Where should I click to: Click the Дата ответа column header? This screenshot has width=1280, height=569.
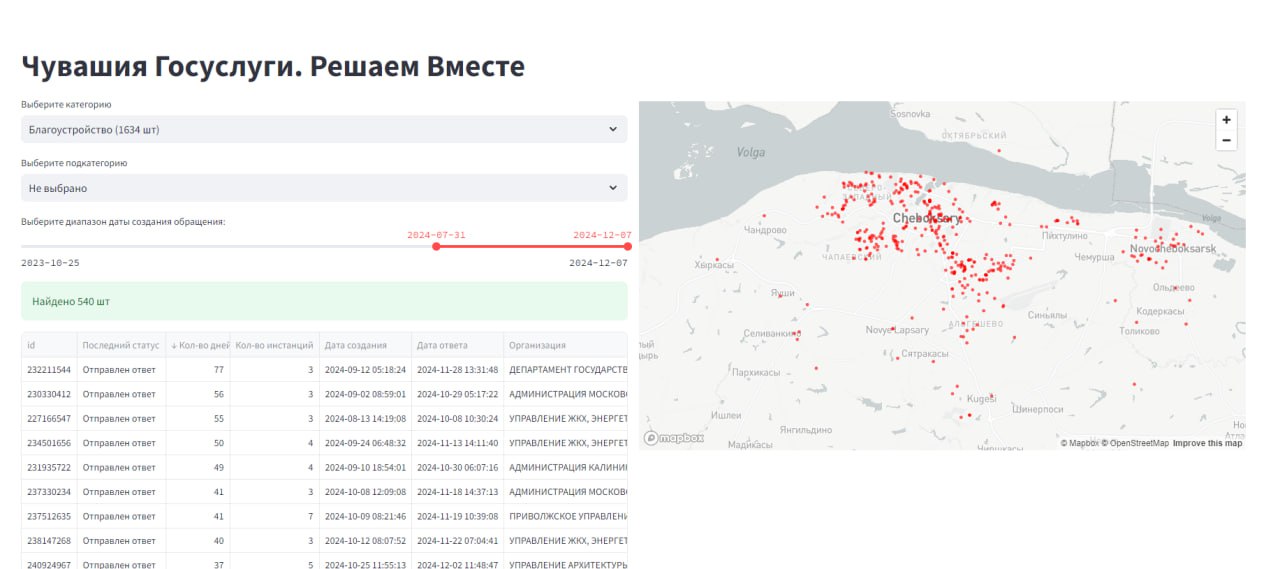442,345
